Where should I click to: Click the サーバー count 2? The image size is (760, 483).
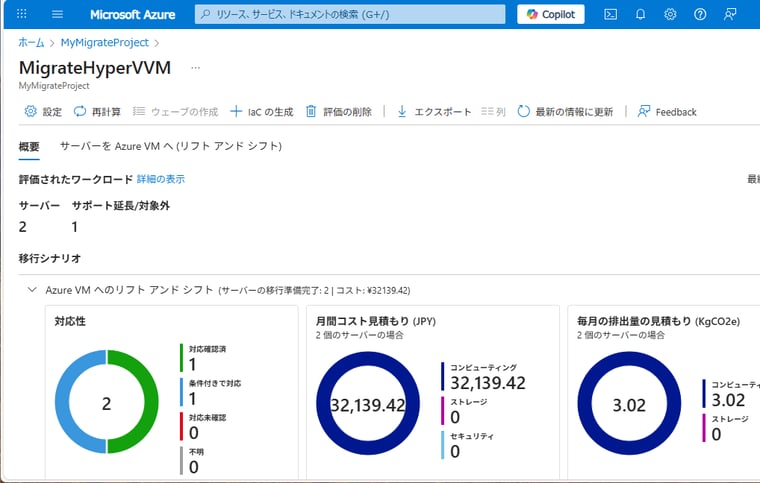pos(23,227)
